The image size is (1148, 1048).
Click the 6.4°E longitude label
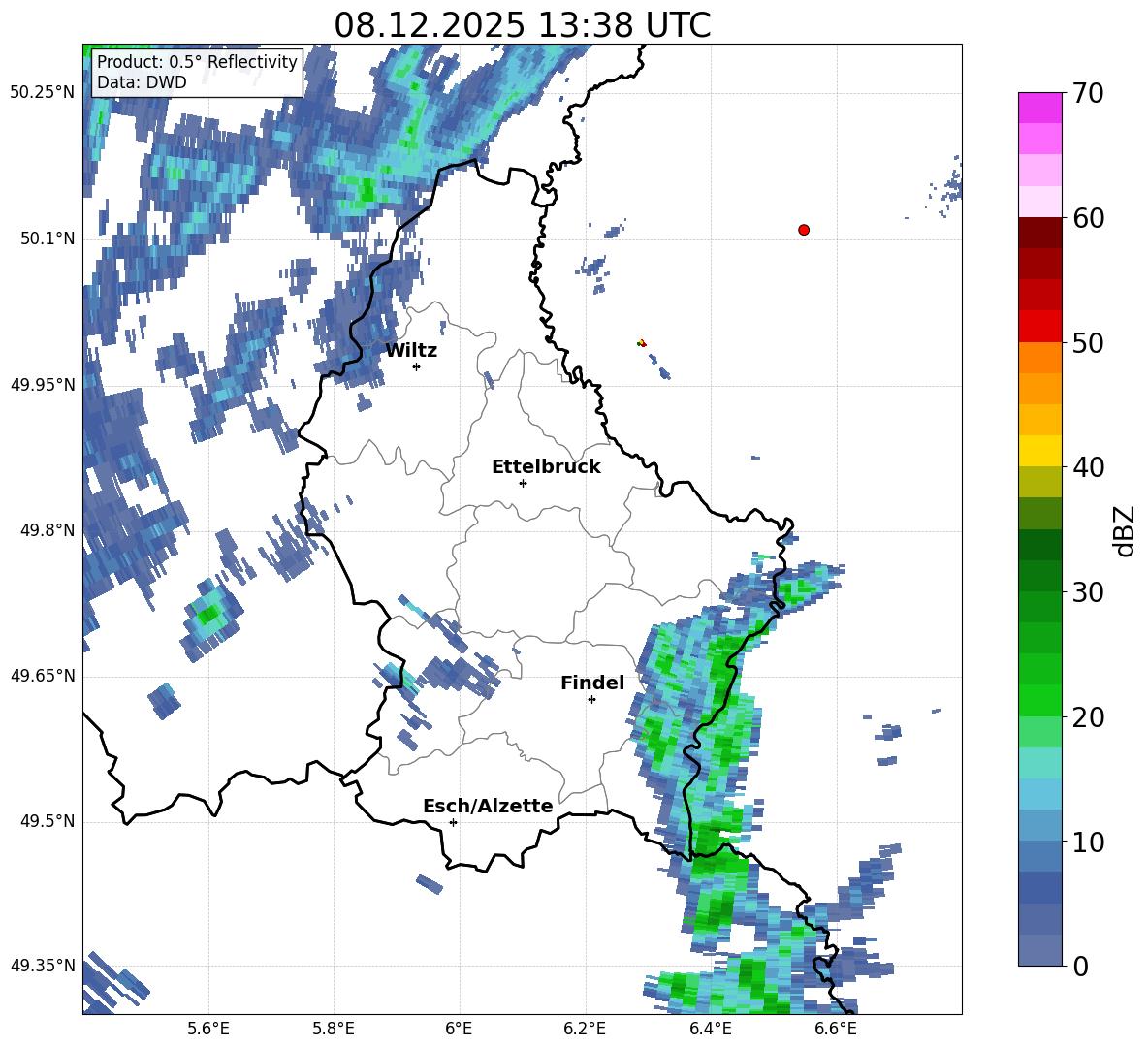pyautogui.click(x=710, y=1029)
